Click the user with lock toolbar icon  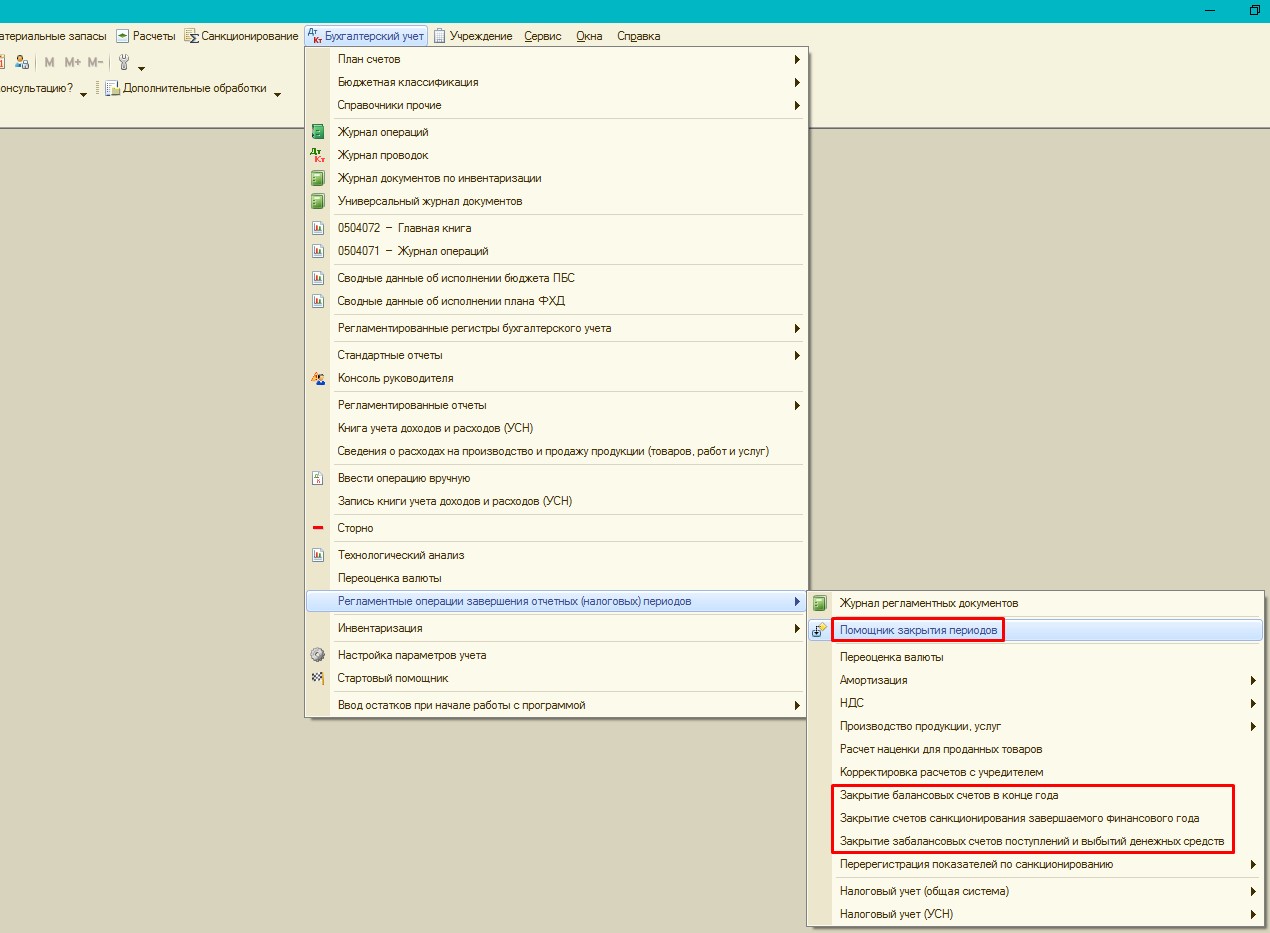pos(22,62)
